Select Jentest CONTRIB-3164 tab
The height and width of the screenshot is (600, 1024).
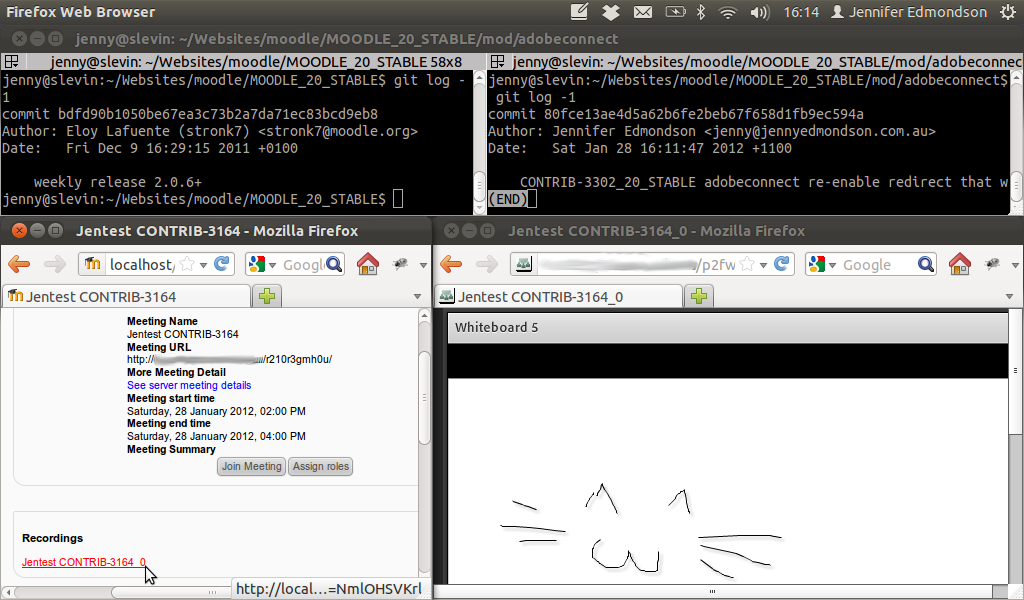127,296
